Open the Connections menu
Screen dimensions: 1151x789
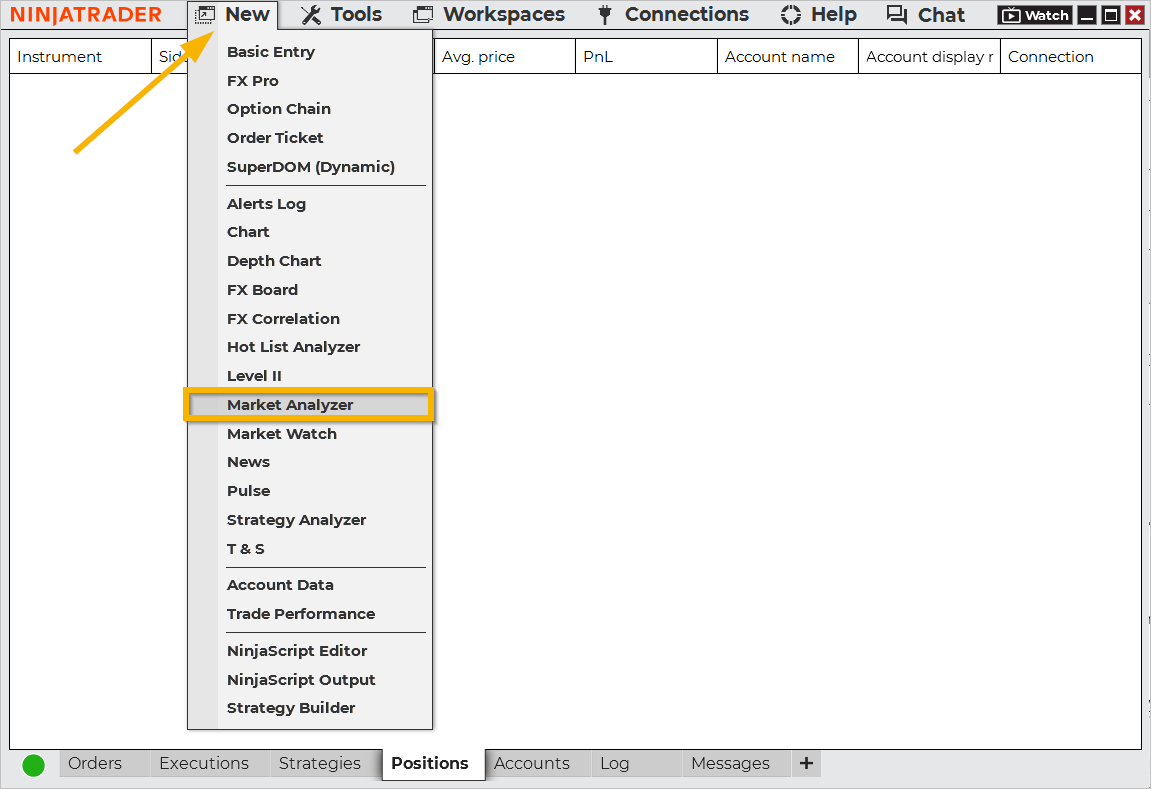tap(674, 15)
